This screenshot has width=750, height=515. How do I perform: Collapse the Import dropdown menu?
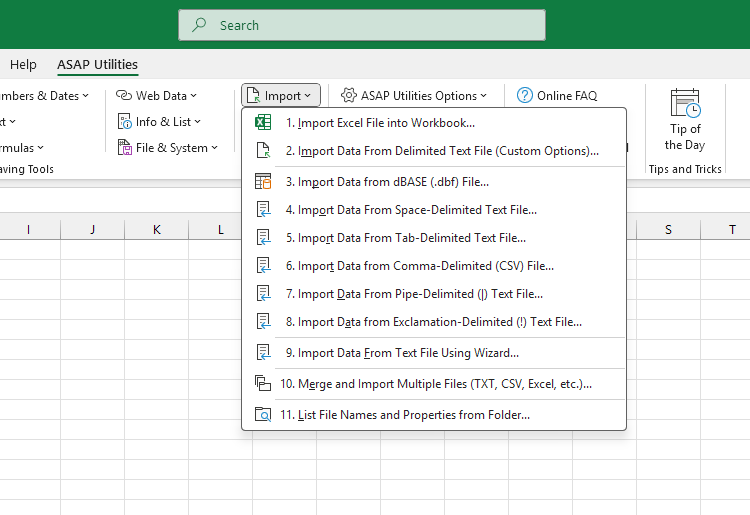coord(281,96)
